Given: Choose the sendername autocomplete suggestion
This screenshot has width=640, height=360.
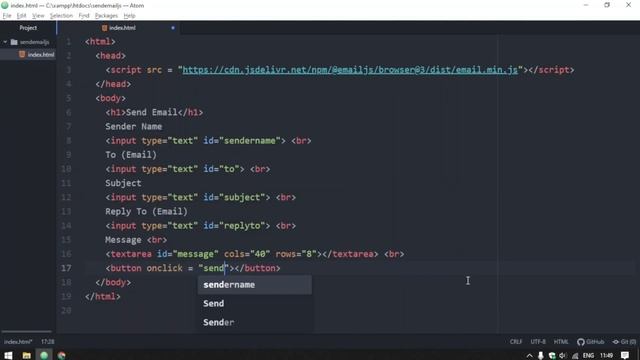Looking at the screenshot, I should (255, 284).
